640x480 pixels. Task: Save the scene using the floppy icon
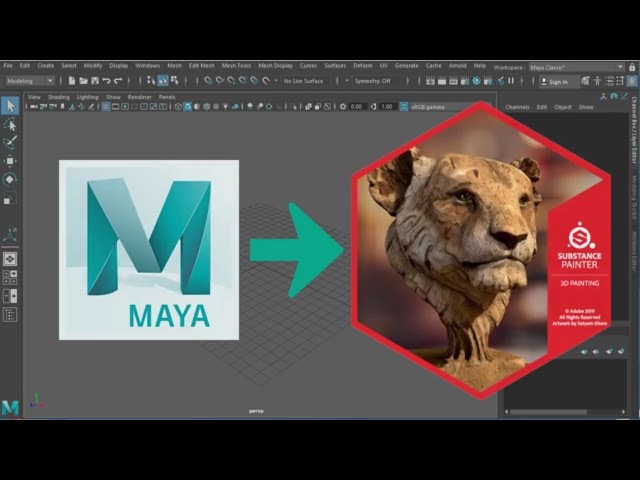point(95,81)
